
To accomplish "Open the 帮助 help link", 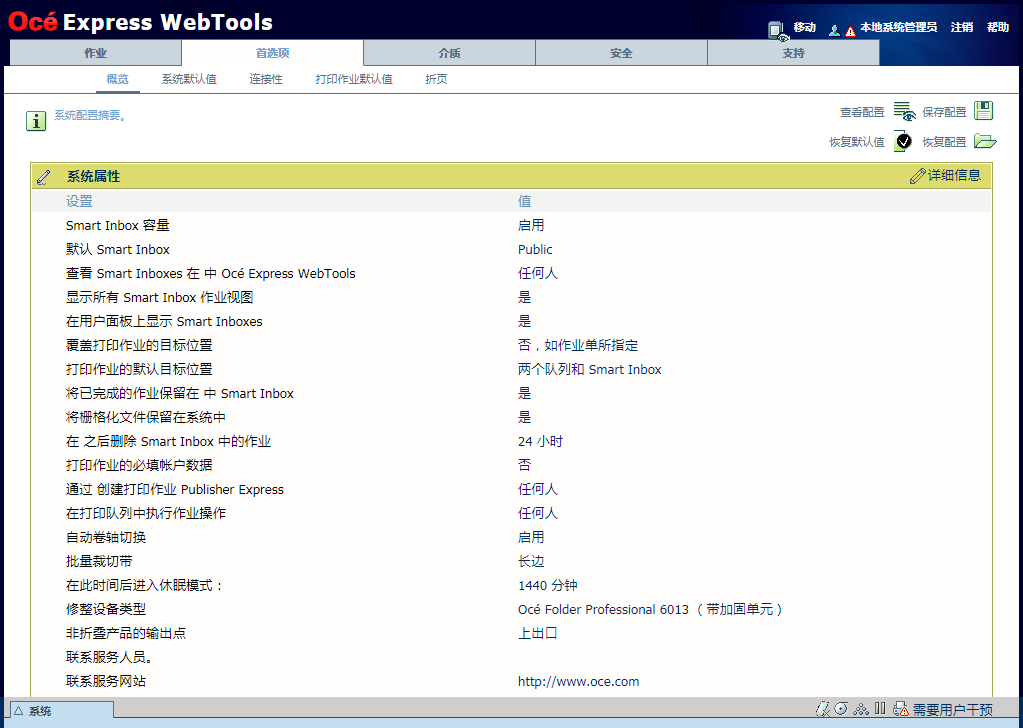I will (998, 27).
